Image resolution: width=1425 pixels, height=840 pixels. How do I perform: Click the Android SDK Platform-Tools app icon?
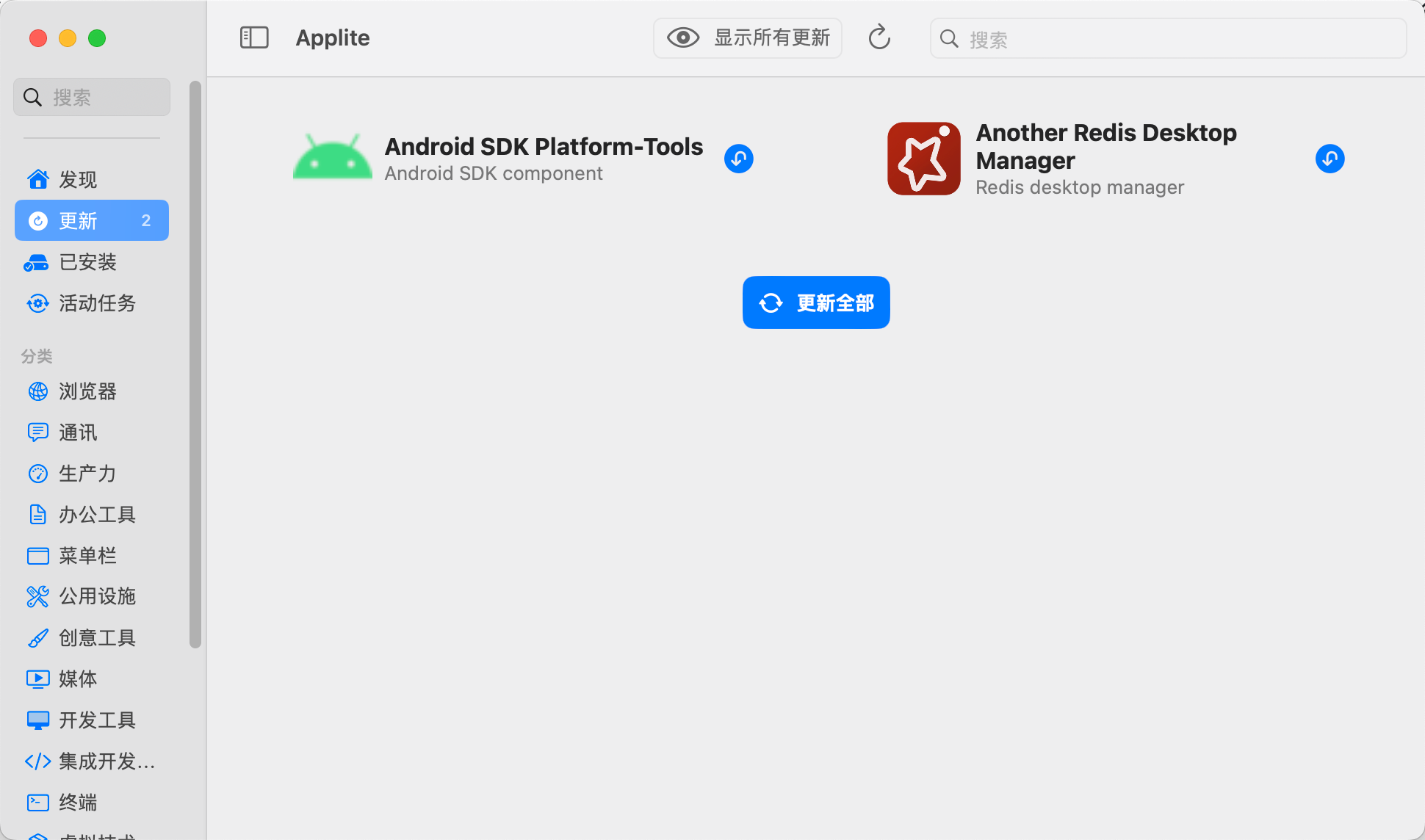tap(333, 156)
